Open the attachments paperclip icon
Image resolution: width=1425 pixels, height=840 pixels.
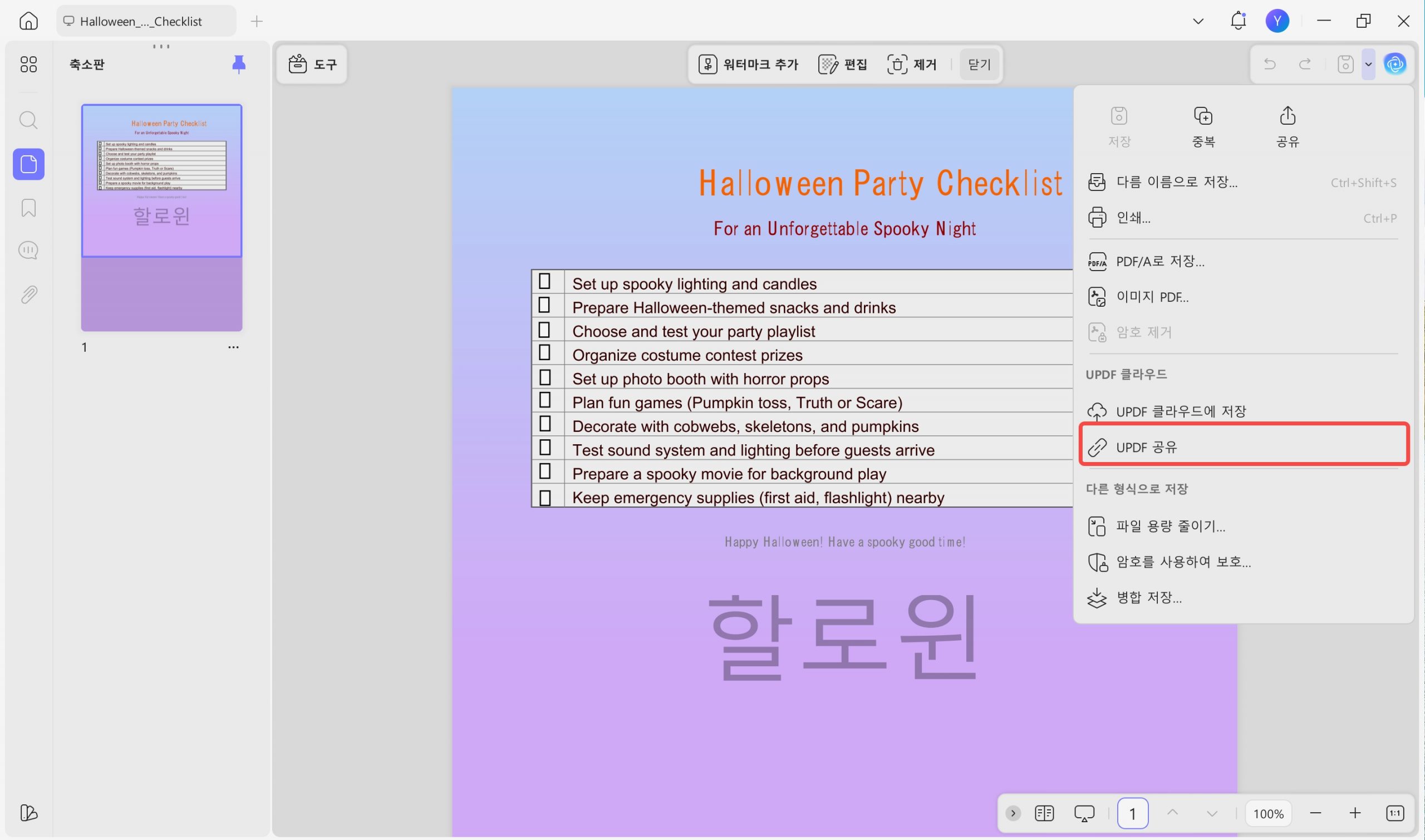28,294
